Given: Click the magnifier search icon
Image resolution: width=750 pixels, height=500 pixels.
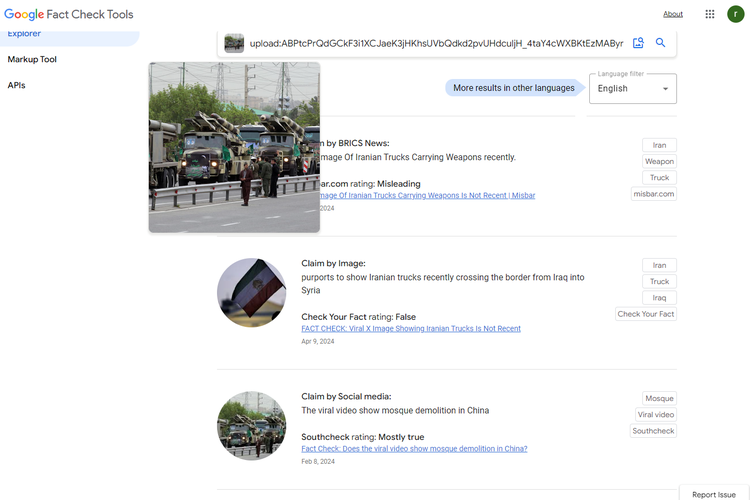Looking at the screenshot, I should (x=660, y=43).
